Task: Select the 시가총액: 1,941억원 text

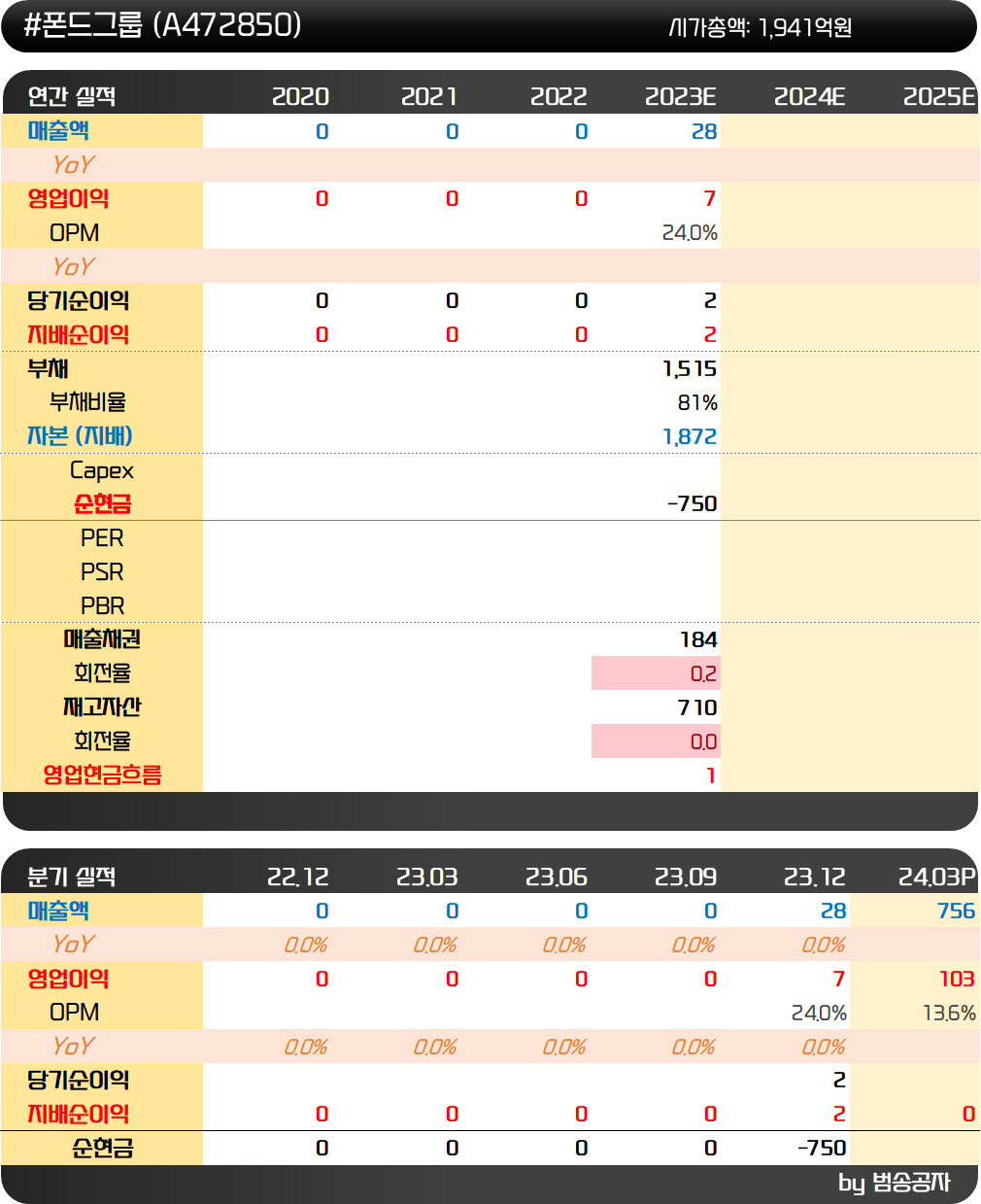Action: tap(761, 28)
